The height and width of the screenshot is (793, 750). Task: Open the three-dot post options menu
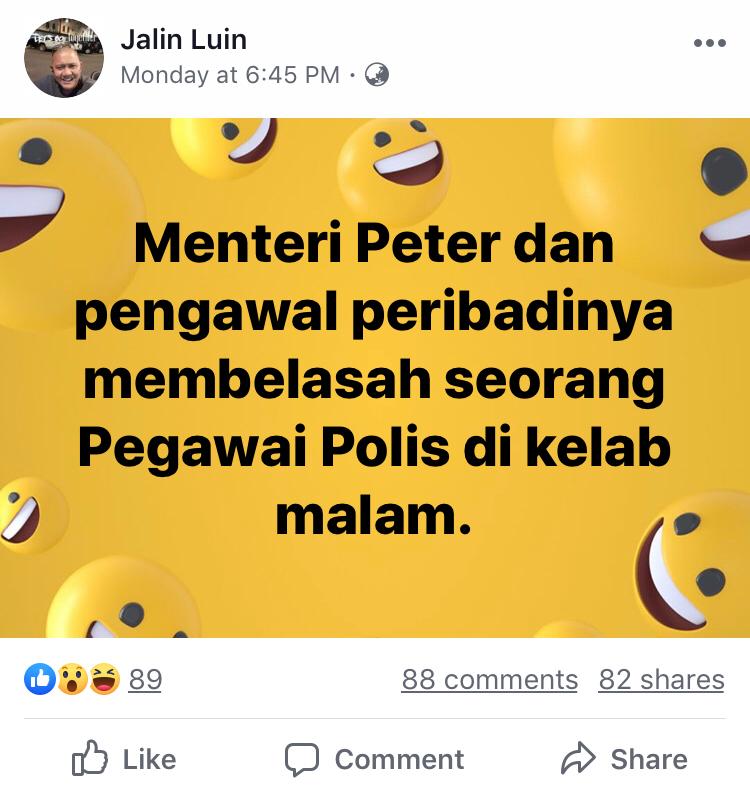point(710,43)
